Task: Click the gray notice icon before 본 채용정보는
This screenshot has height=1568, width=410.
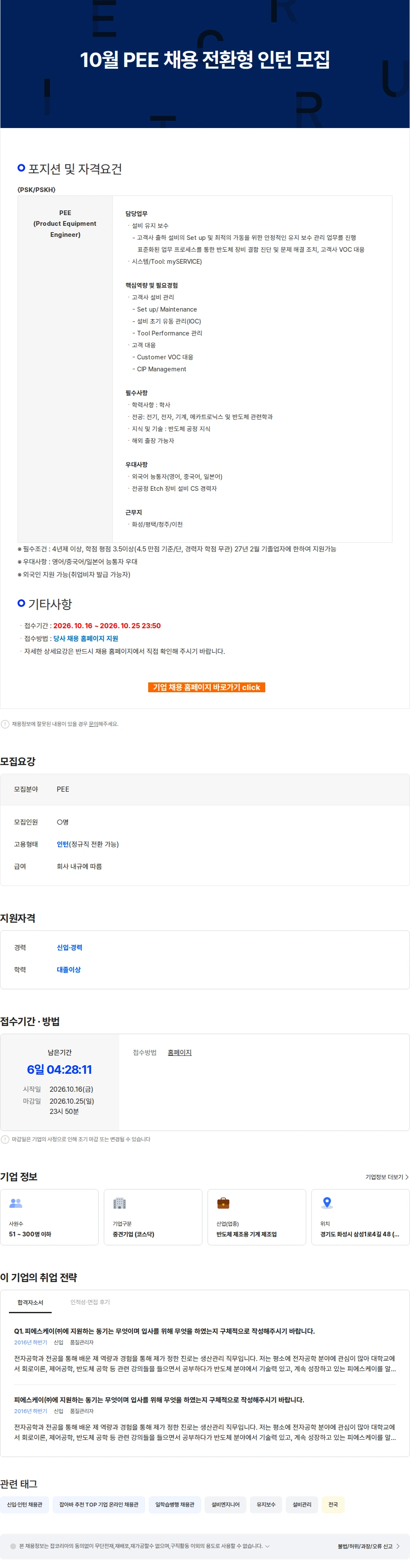Action: [13, 1546]
